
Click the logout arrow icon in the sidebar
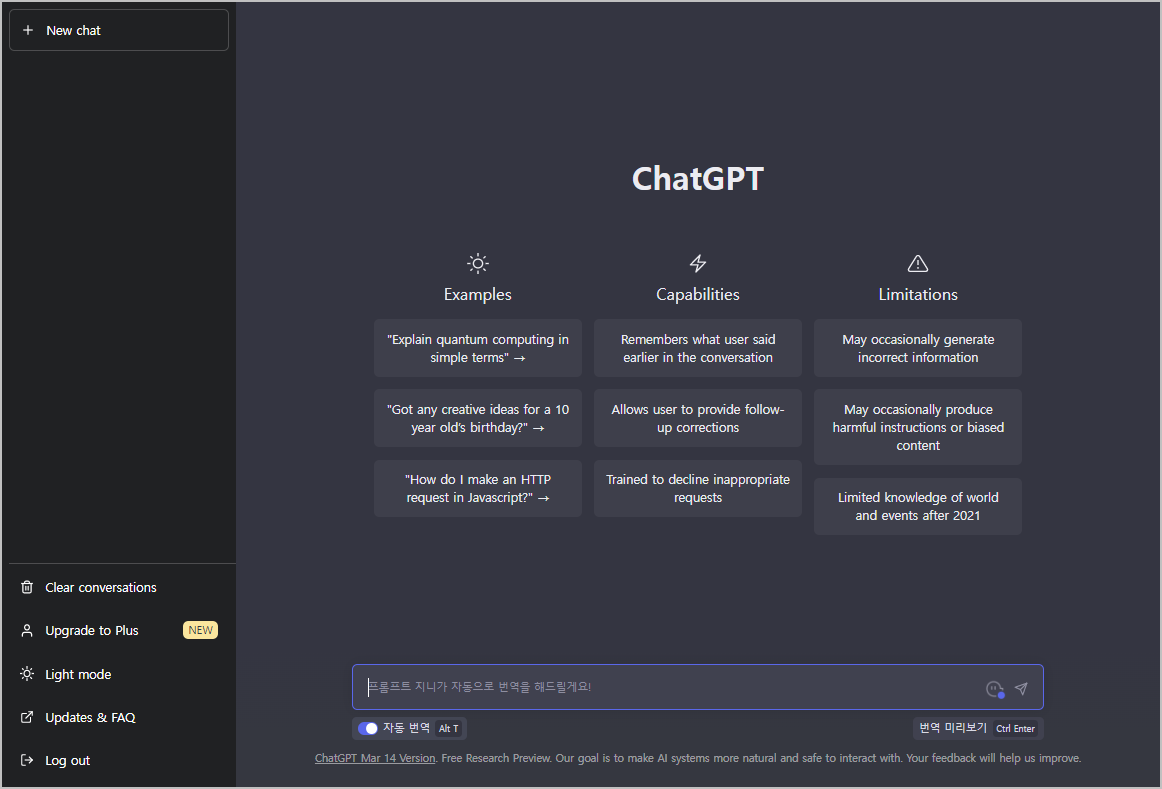click(27, 760)
